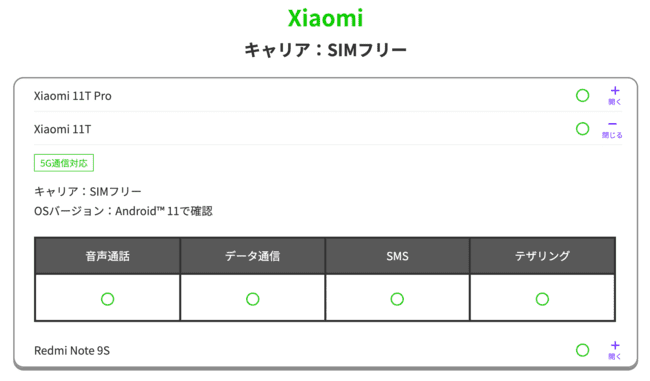Click the green circle under データ通信
The width and height of the screenshot is (650, 381).
pyautogui.click(x=252, y=299)
